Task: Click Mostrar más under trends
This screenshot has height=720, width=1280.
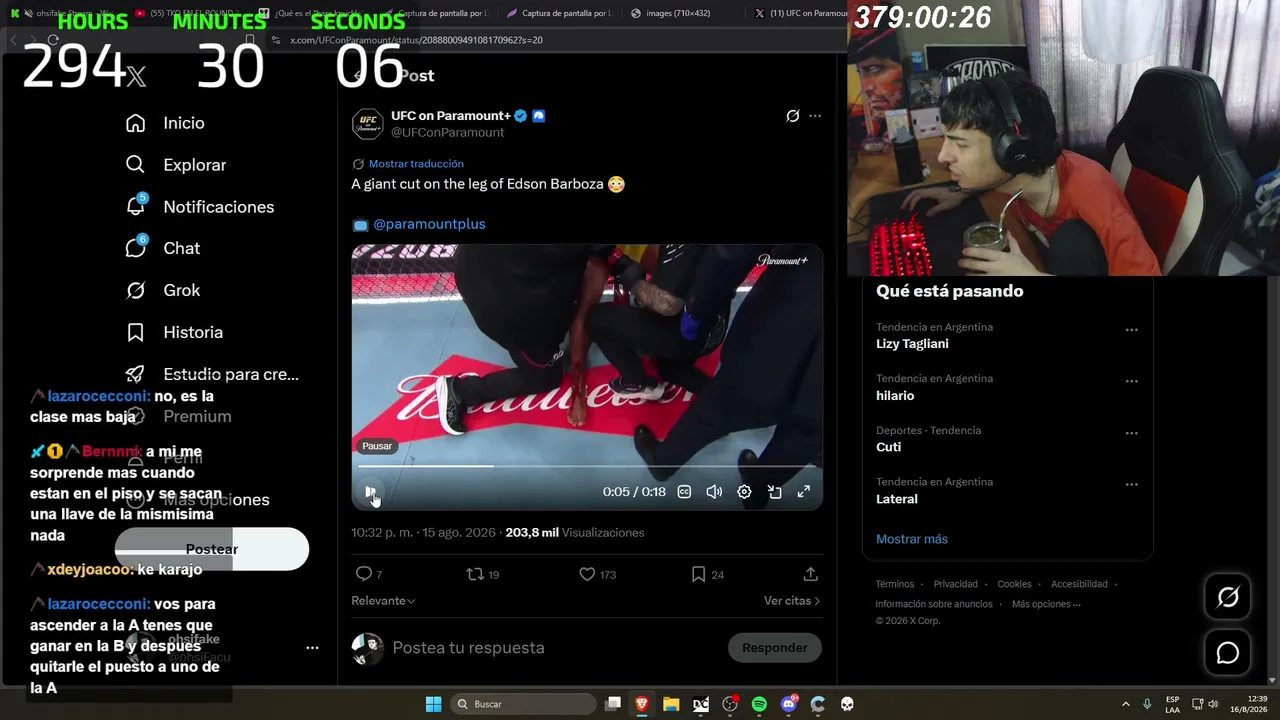Action: tap(912, 539)
